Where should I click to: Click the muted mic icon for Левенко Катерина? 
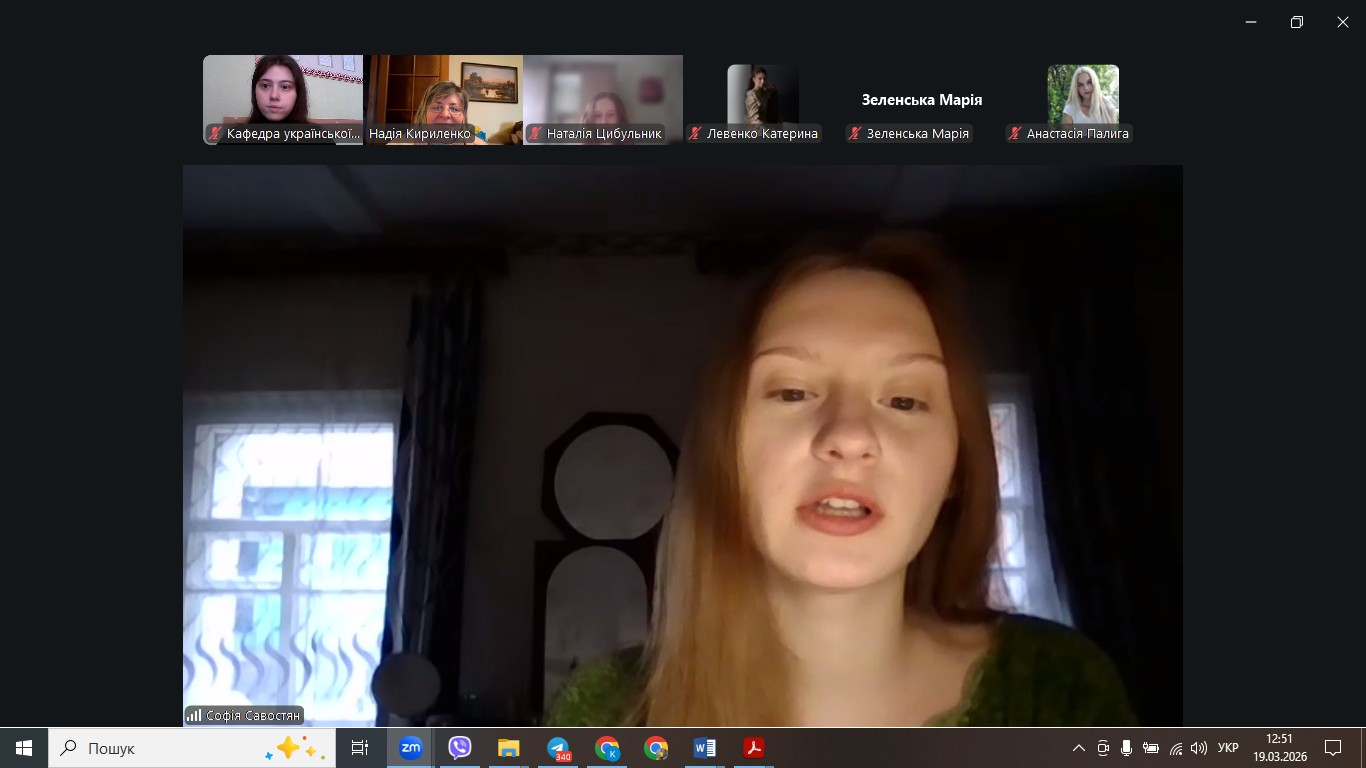coord(695,134)
